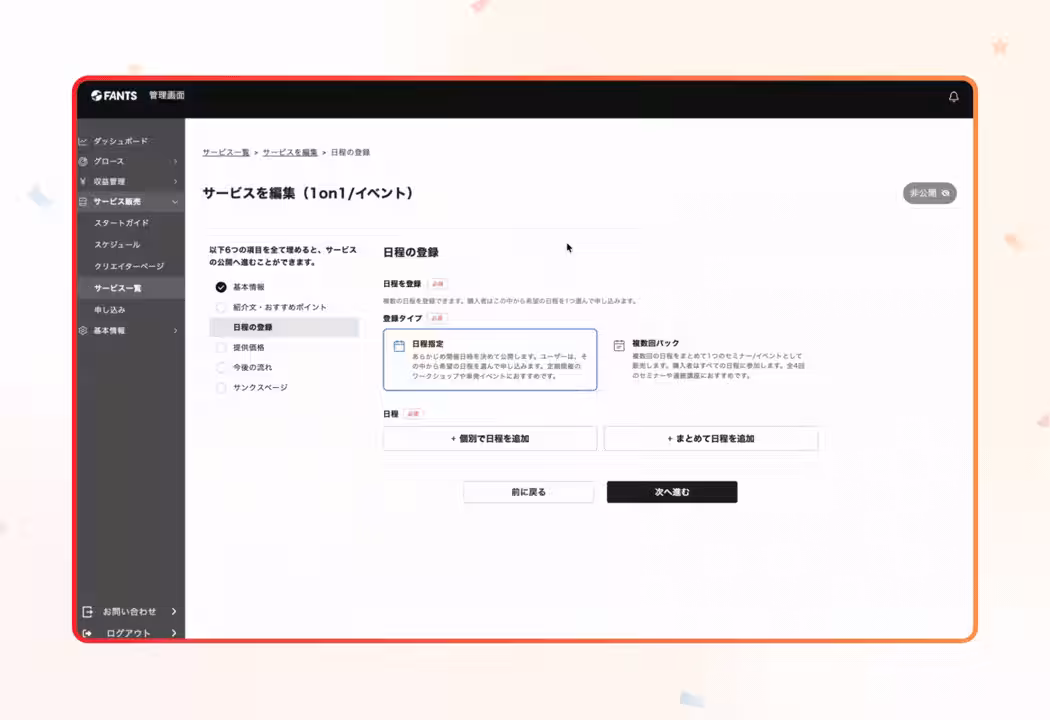The image size is (1050, 720).
Task: Click the ログアウト chevron arrow
Action: click(x=173, y=633)
